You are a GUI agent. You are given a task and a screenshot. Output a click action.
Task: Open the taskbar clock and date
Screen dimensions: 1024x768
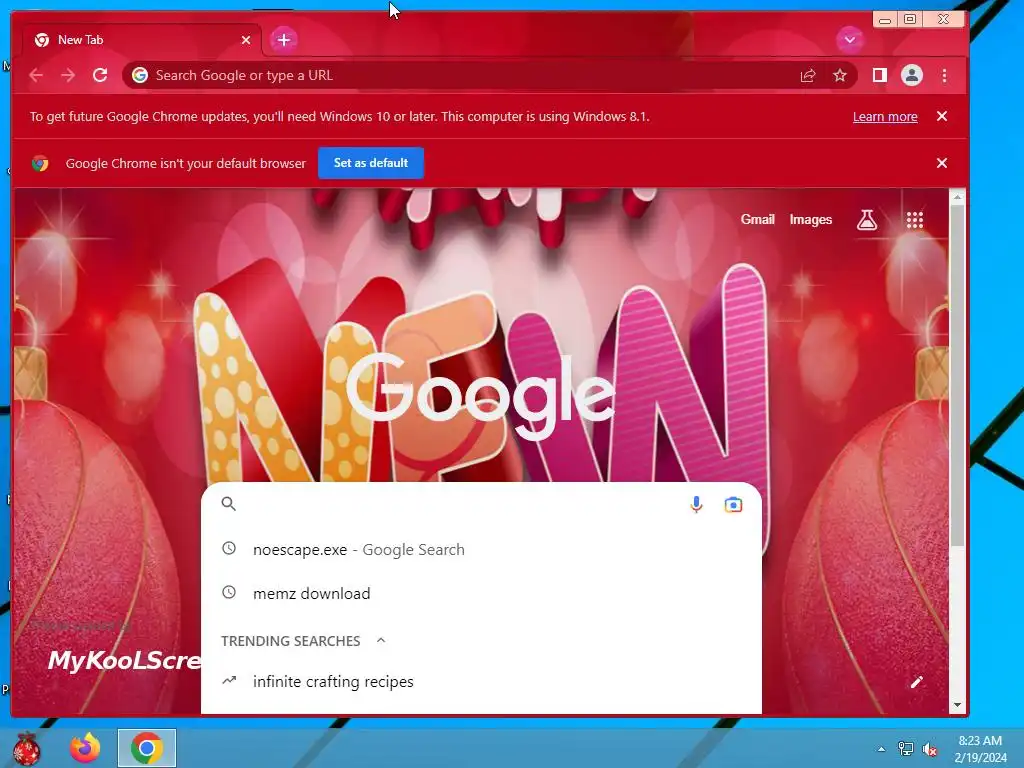(x=980, y=749)
